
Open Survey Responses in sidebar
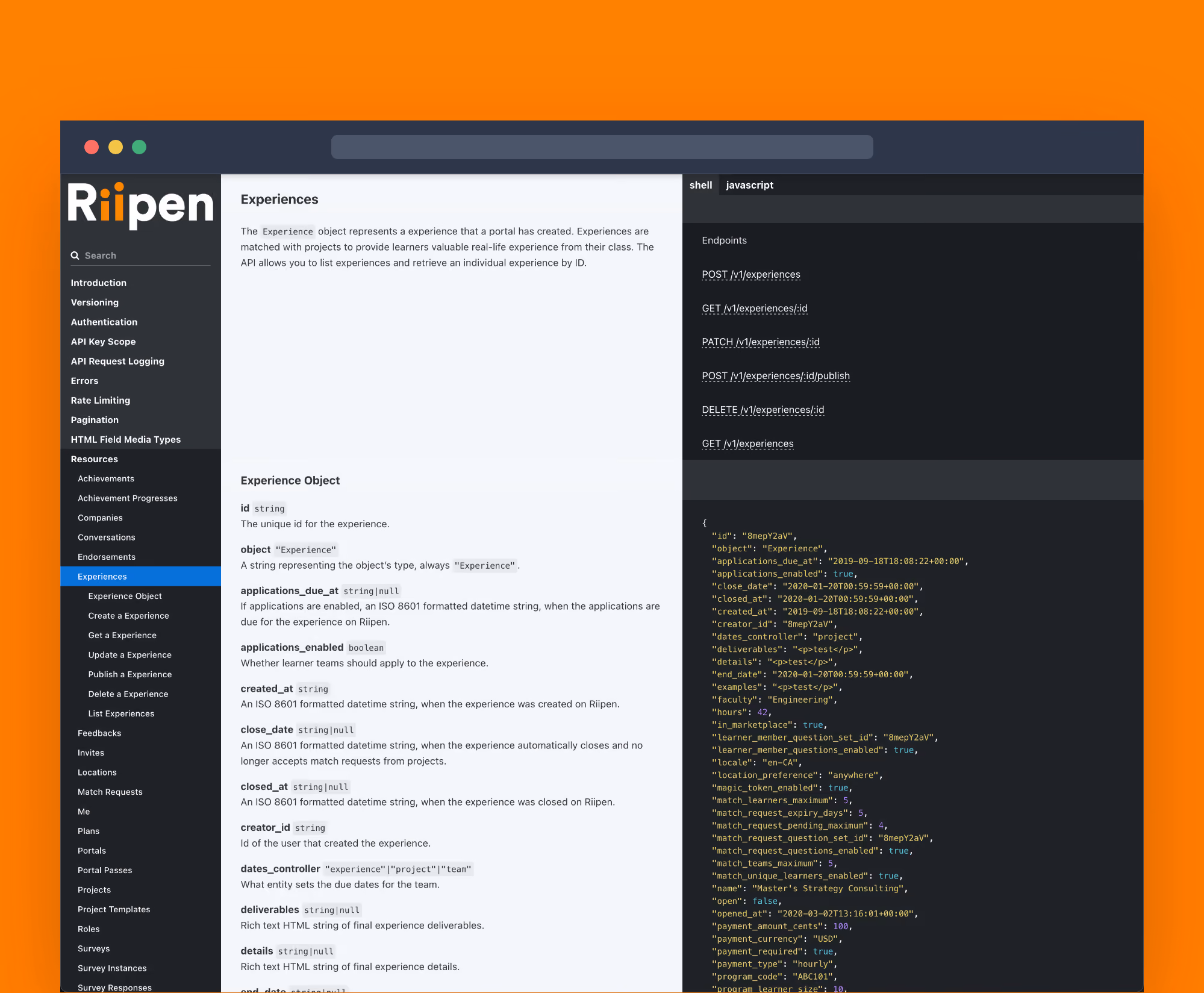(114, 988)
